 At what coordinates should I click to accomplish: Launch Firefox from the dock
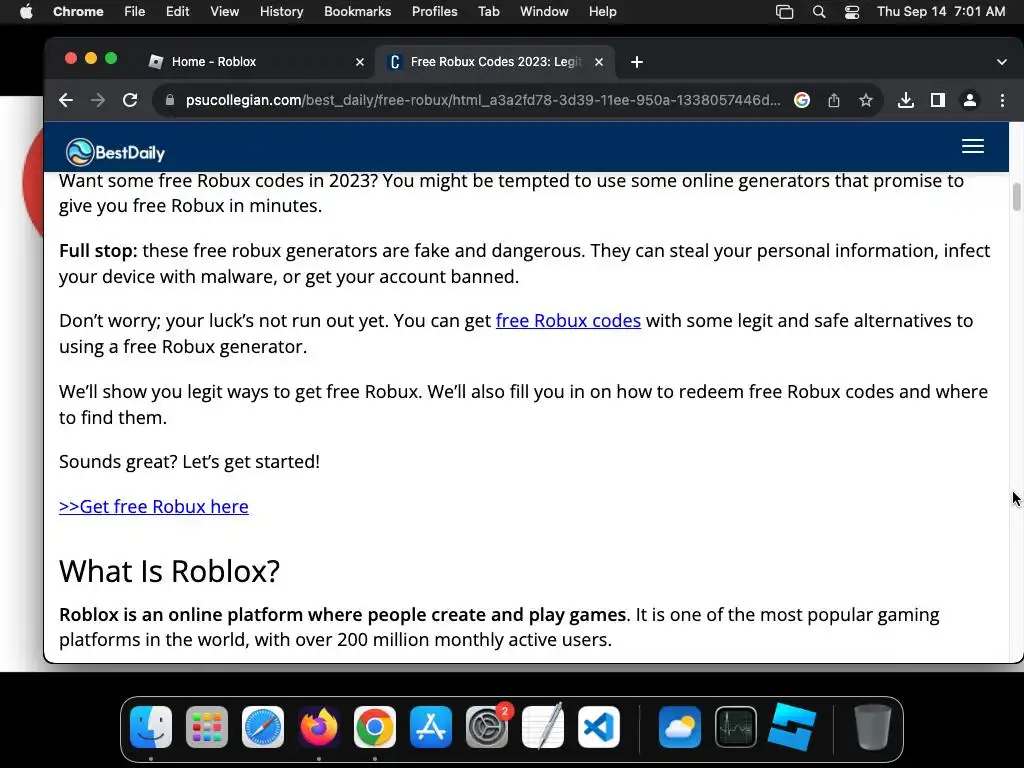tap(319, 727)
